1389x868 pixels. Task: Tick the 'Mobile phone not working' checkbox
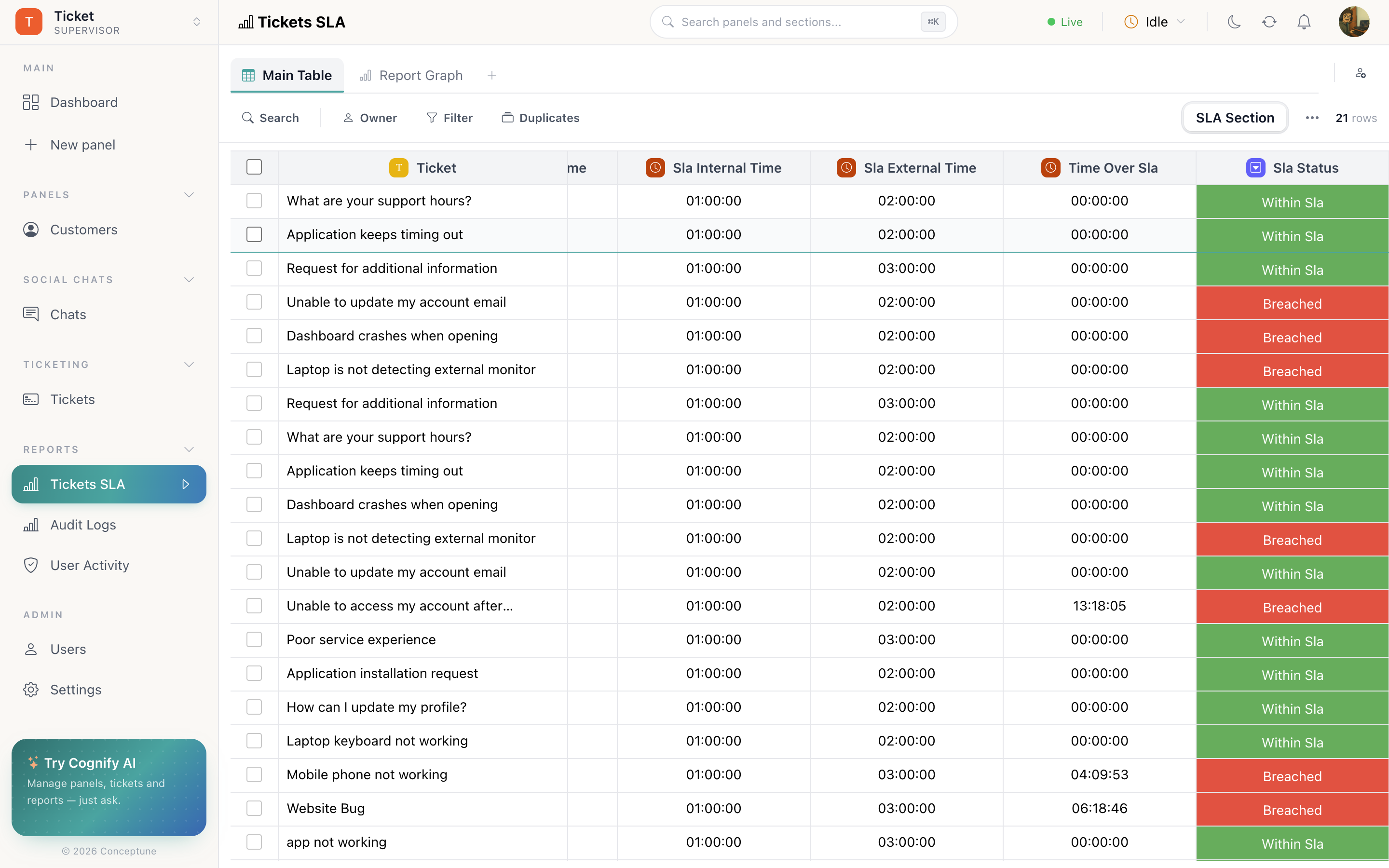click(254, 775)
